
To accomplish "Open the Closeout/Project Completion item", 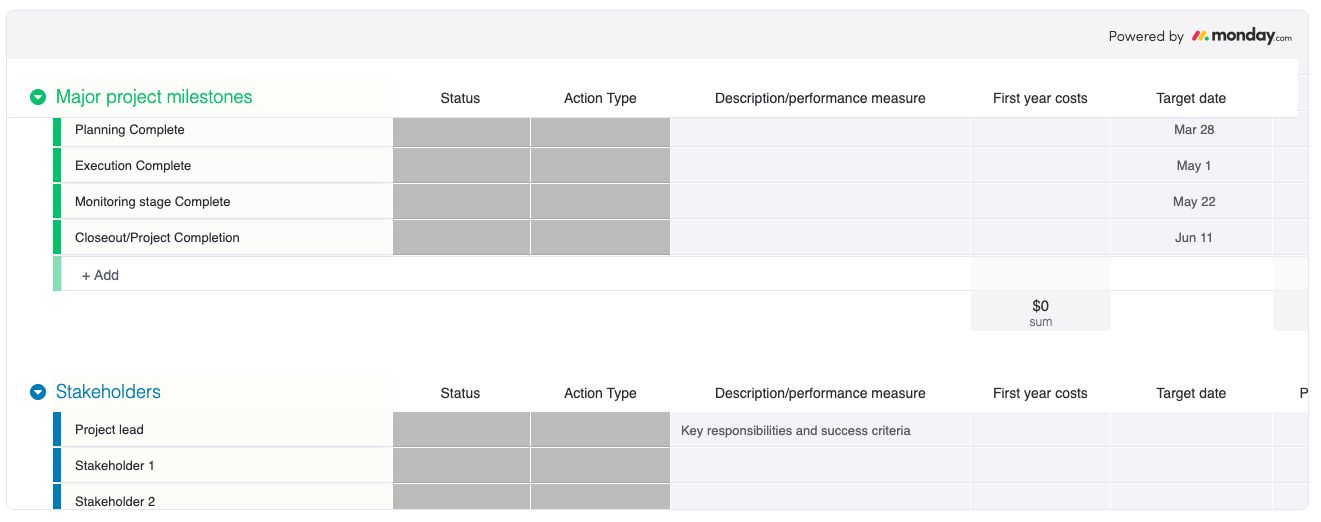I will pos(157,238).
